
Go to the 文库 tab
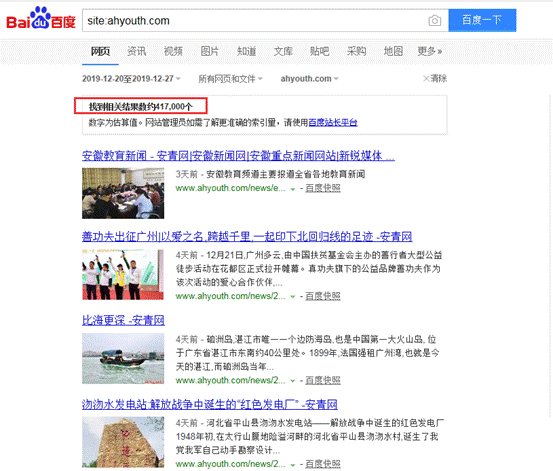point(283,52)
